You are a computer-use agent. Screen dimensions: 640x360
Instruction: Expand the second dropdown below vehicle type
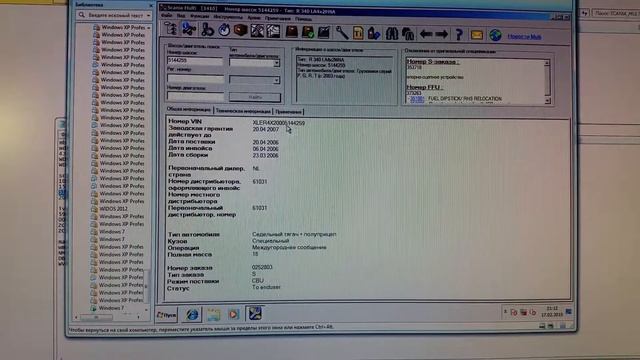coord(277,80)
